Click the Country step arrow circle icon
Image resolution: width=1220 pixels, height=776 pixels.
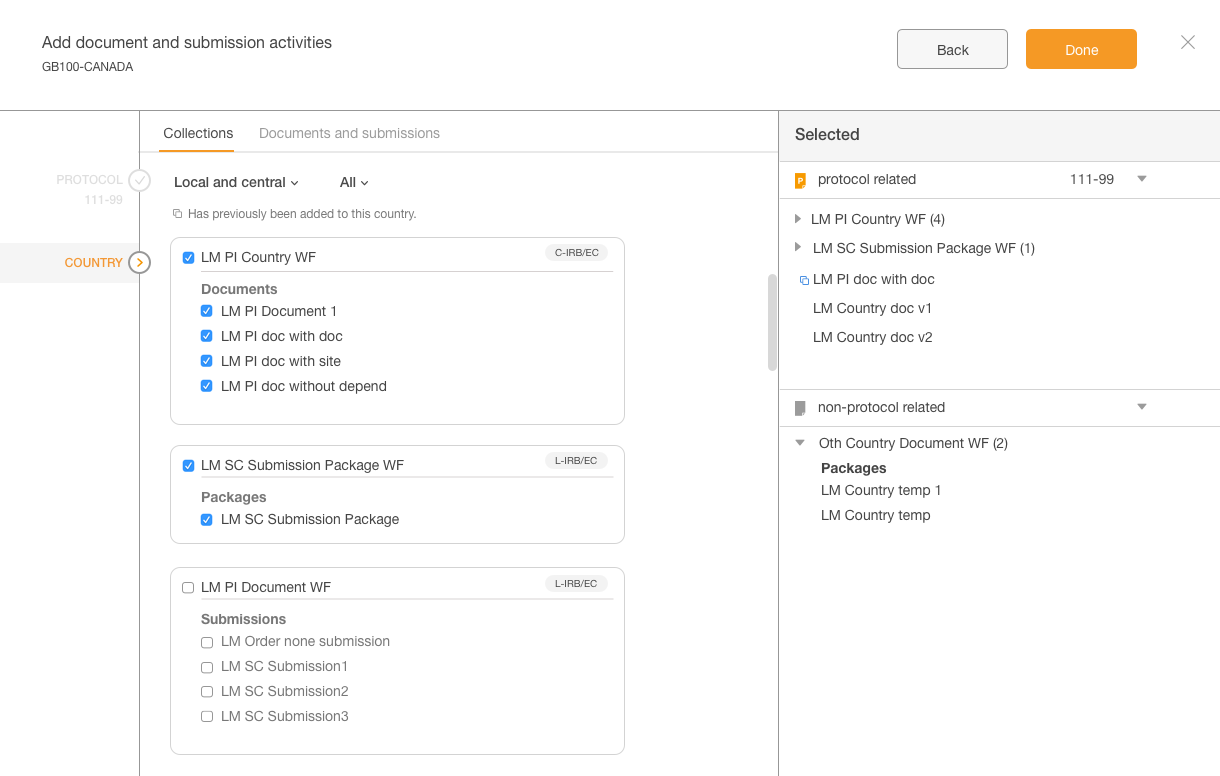pyautogui.click(x=139, y=263)
